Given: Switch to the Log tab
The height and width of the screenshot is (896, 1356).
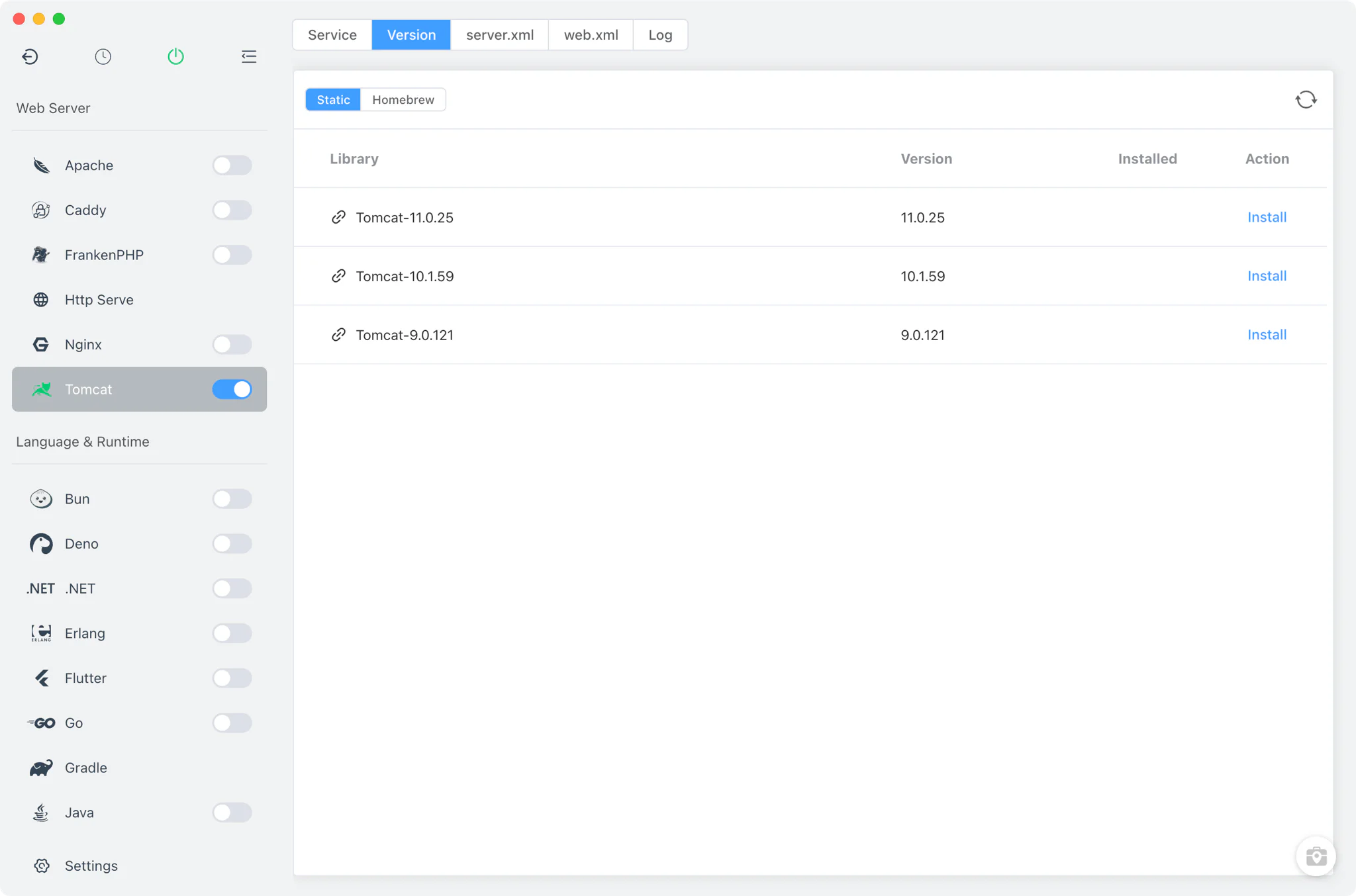Looking at the screenshot, I should [x=660, y=34].
